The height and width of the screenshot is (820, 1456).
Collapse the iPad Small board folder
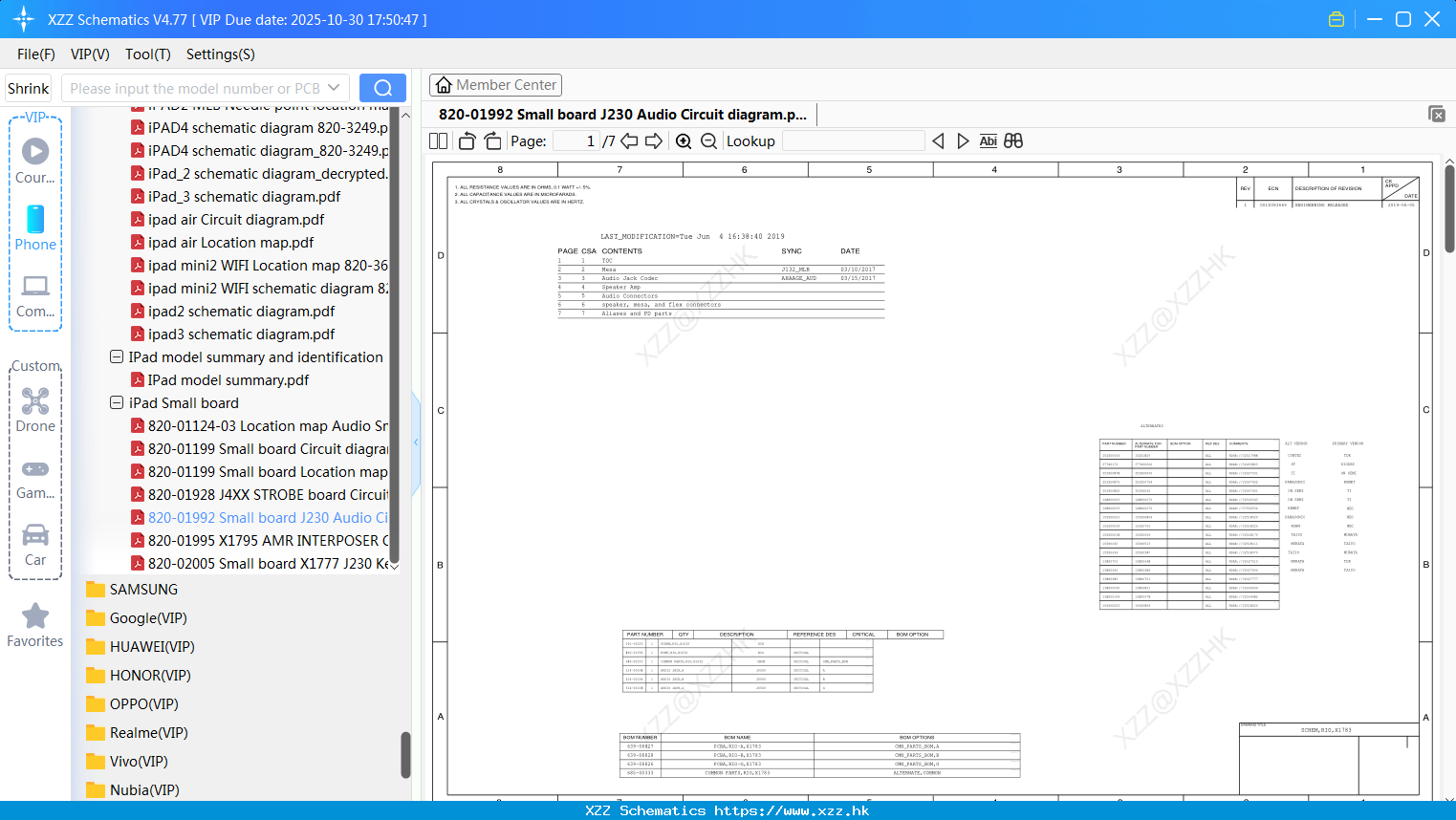(x=117, y=402)
